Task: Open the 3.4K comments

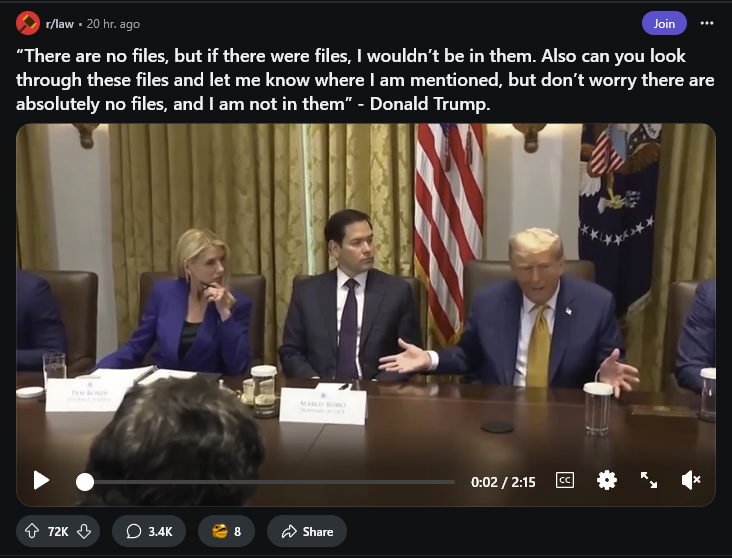Action: 149,531
